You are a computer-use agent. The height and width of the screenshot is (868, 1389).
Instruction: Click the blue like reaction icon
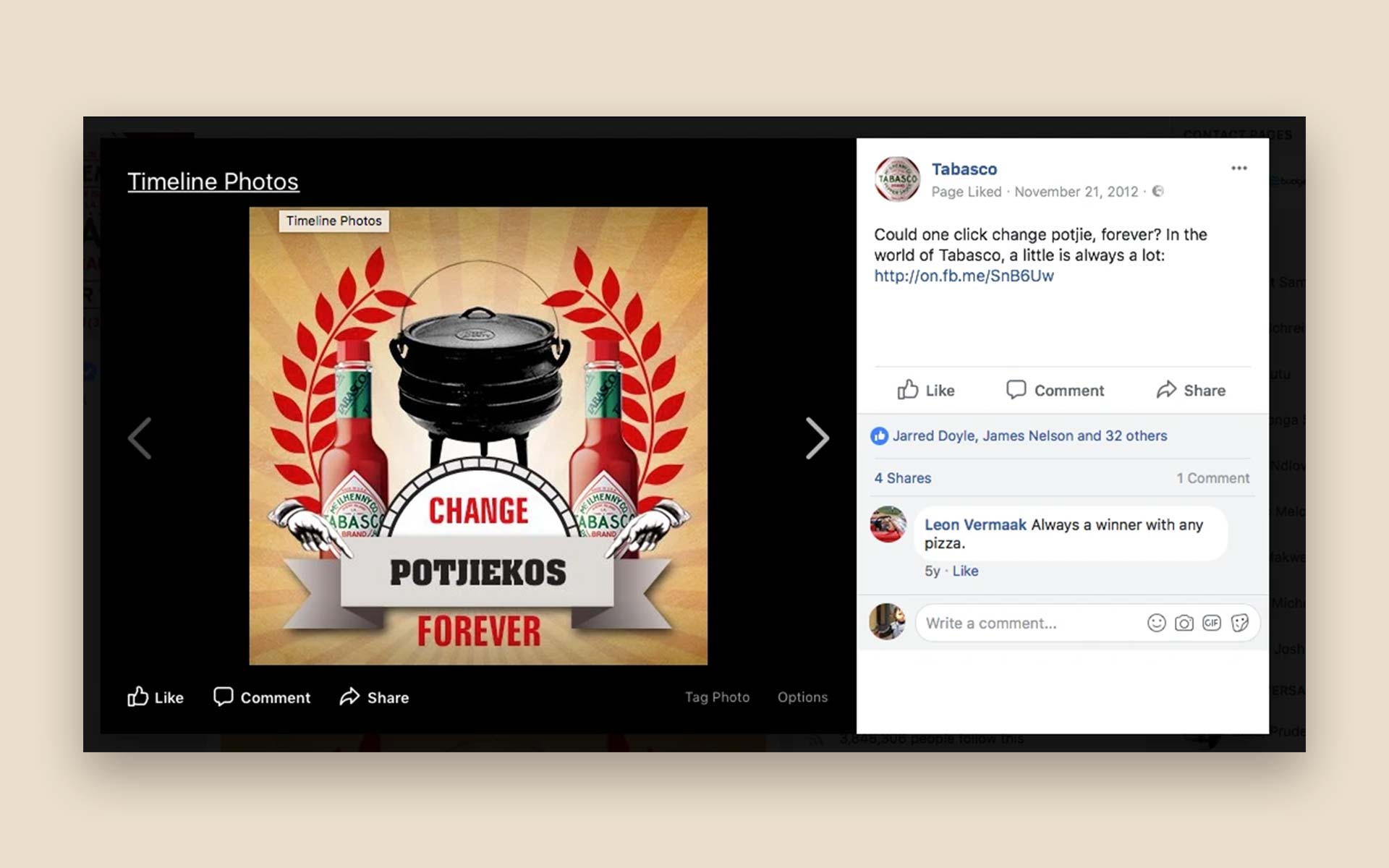(x=879, y=436)
